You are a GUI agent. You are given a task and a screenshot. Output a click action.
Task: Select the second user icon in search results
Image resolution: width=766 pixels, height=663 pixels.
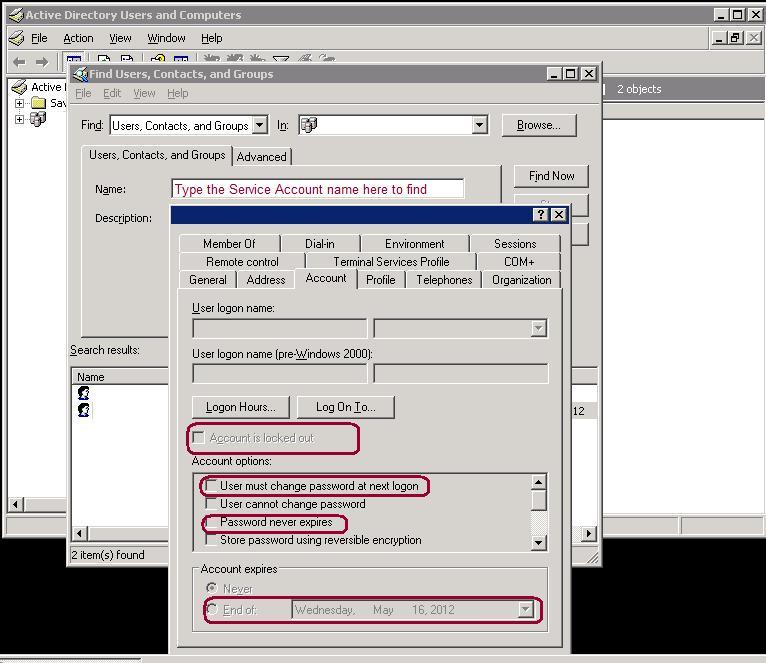(x=84, y=411)
